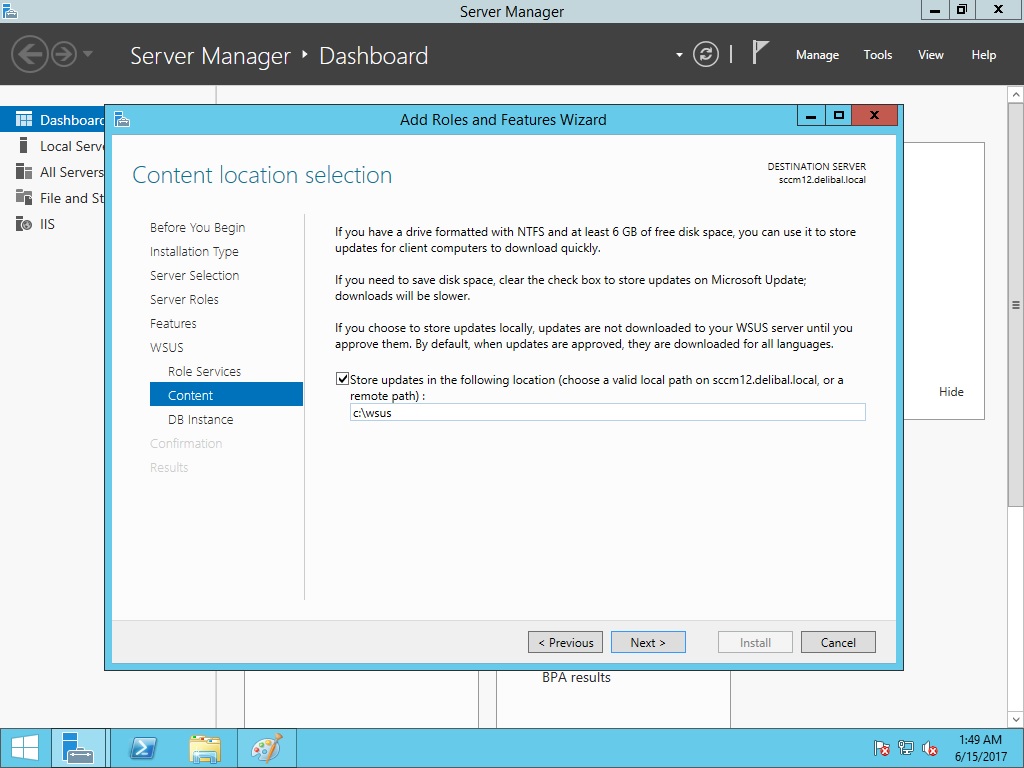
Task: Select Role Services in the wizard steps
Action: pyautogui.click(x=204, y=371)
